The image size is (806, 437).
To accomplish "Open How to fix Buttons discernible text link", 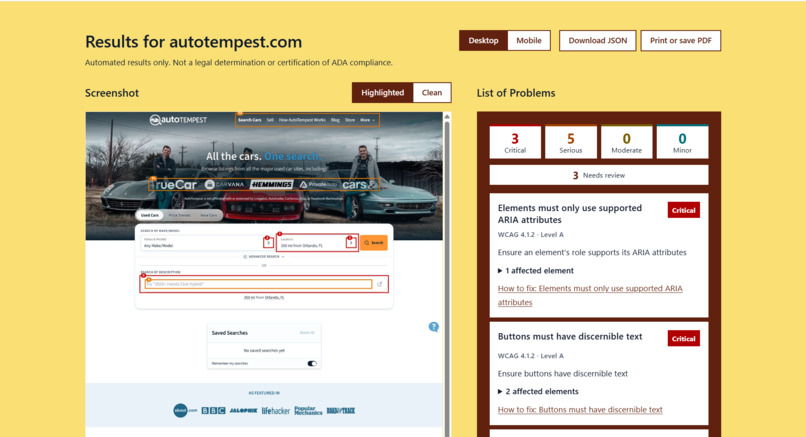I will tap(580, 410).
